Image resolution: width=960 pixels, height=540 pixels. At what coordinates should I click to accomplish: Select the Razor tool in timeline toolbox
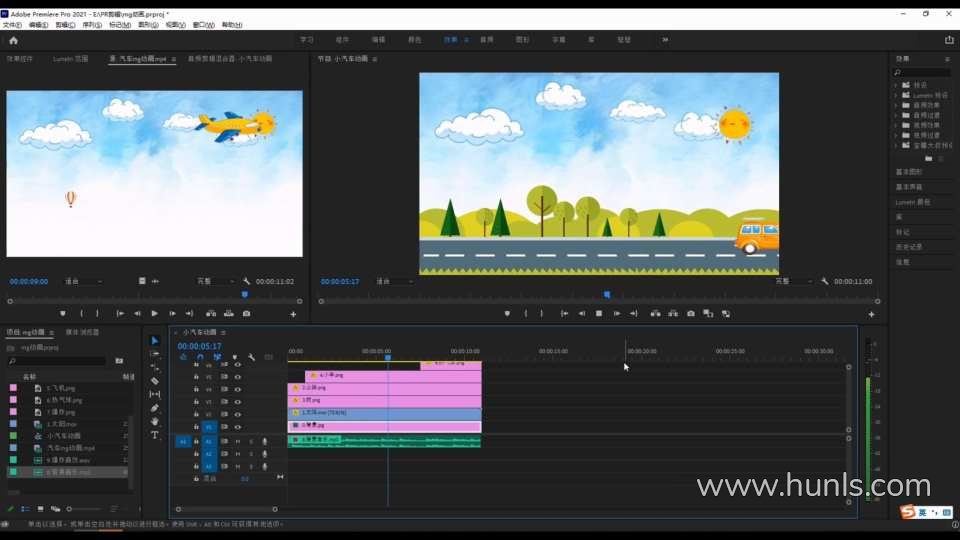155,381
